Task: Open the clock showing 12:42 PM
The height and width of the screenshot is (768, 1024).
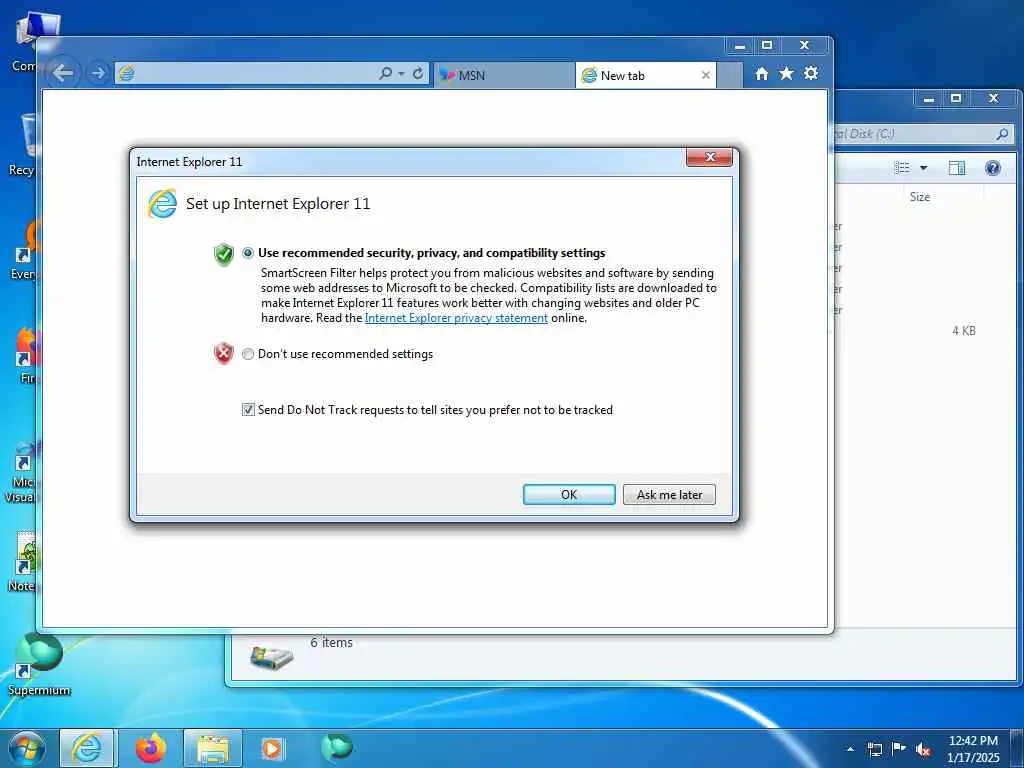Action: (x=973, y=748)
